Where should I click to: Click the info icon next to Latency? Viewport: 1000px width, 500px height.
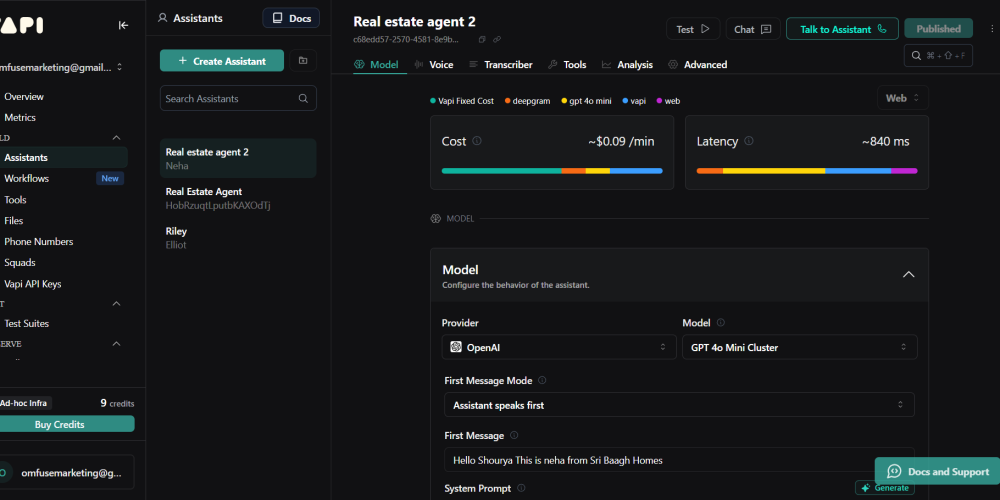[x=749, y=141]
